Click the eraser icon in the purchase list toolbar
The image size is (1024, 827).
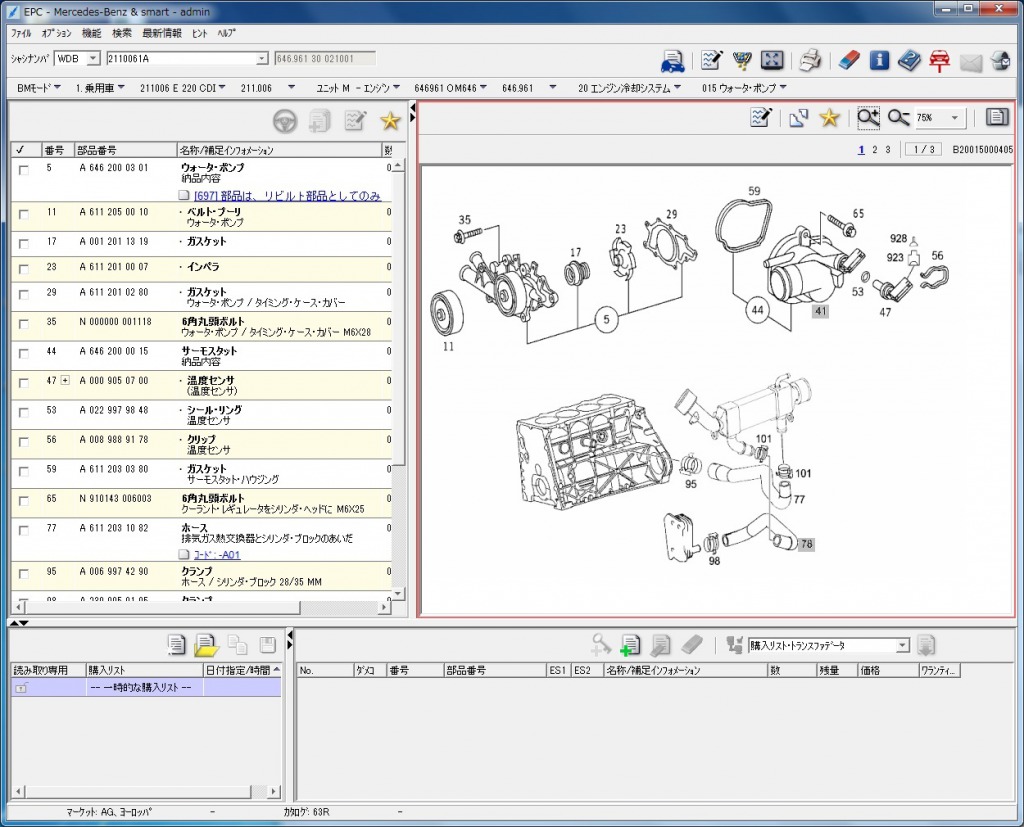[x=691, y=645]
